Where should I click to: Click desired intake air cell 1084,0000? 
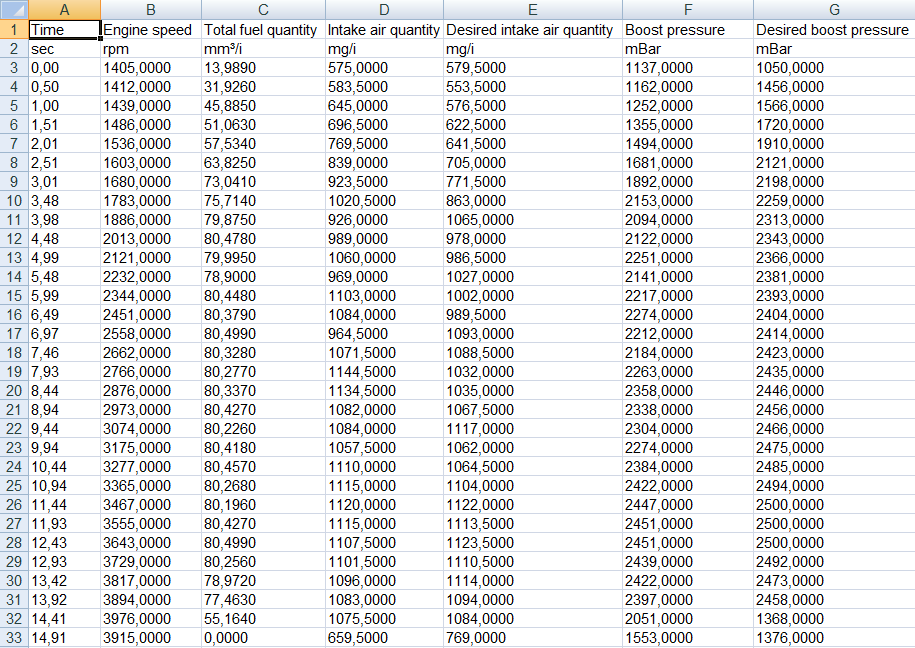click(533, 619)
